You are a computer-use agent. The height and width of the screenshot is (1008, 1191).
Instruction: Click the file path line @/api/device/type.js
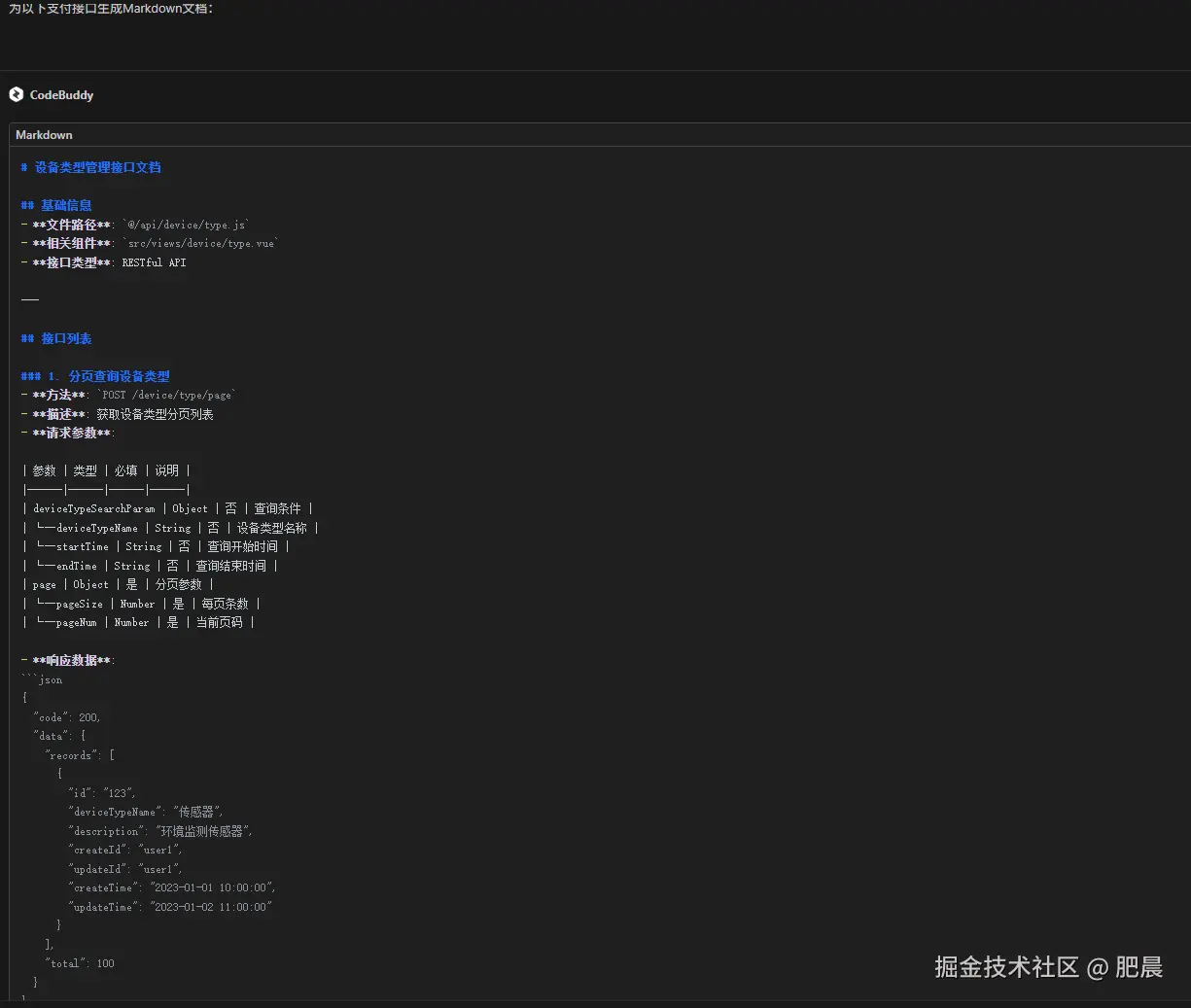coord(135,225)
